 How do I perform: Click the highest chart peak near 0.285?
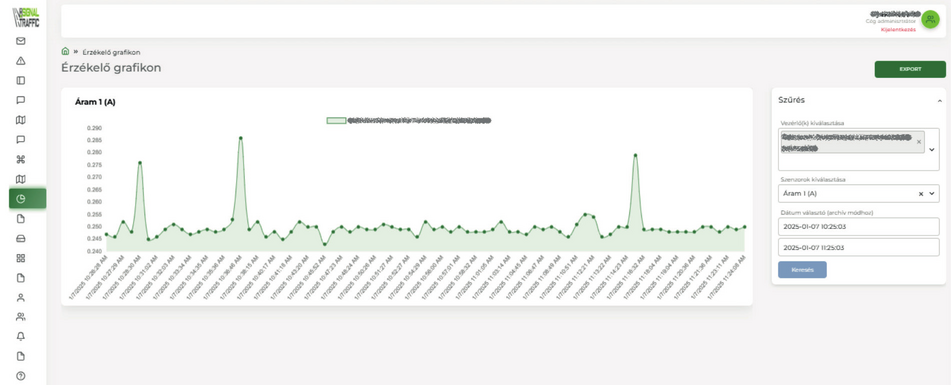click(x=241, y=138)
